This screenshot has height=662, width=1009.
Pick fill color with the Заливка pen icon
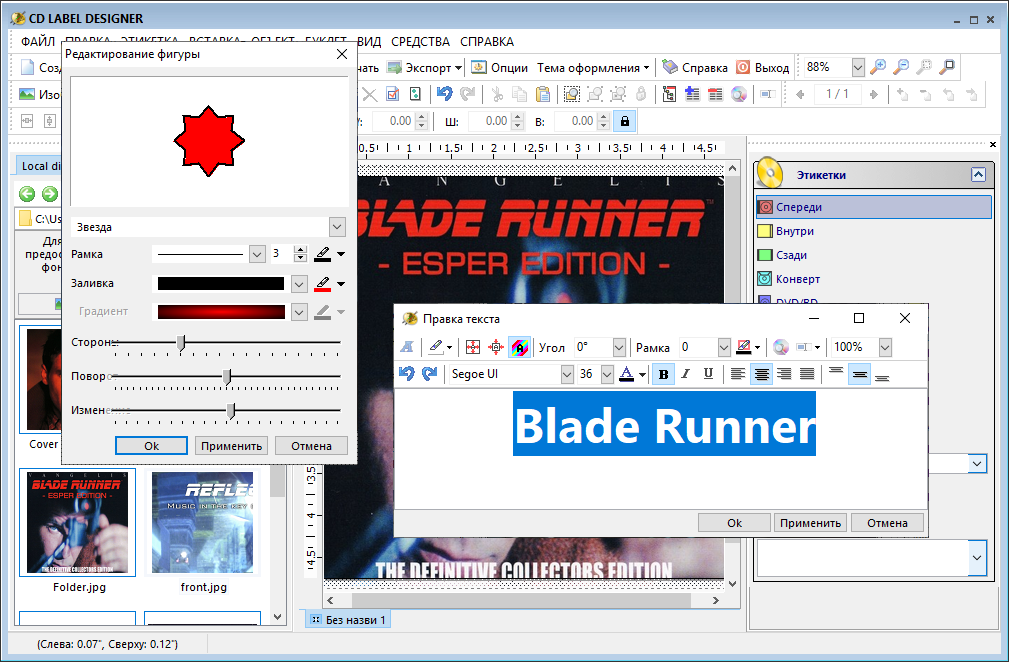tap(323, 283)
